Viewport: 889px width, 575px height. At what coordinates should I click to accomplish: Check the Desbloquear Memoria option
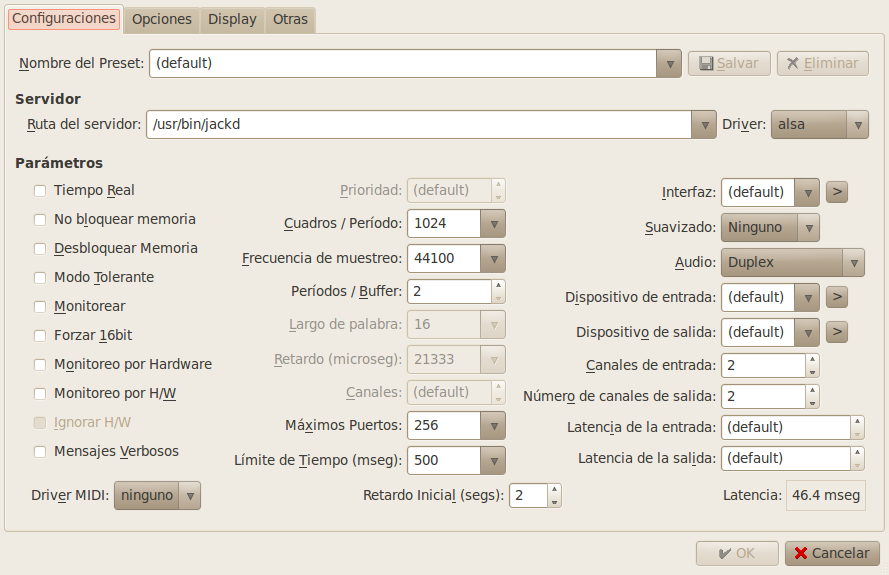click(x=40, y=248)
